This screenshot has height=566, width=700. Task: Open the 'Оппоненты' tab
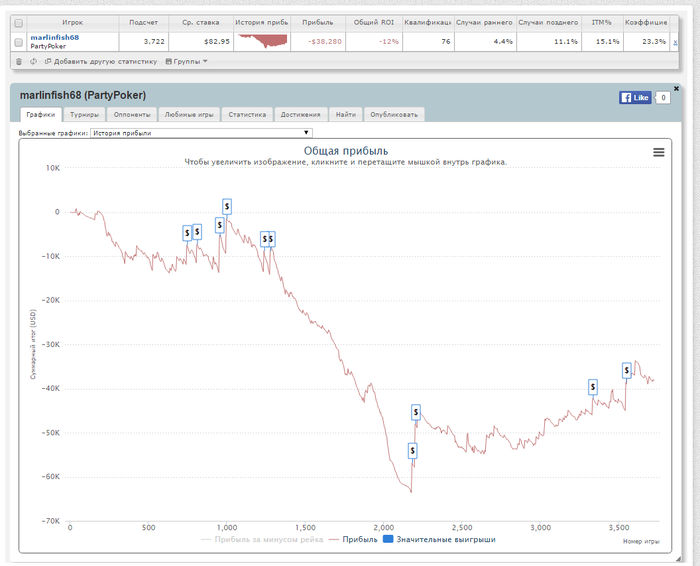pyautogui.click(x=132, y=114)
